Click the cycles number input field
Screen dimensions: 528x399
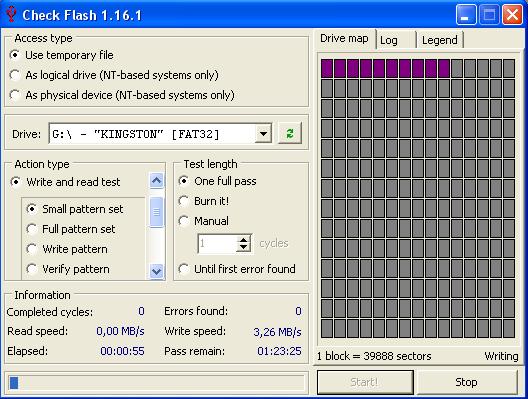coord(218,243)
